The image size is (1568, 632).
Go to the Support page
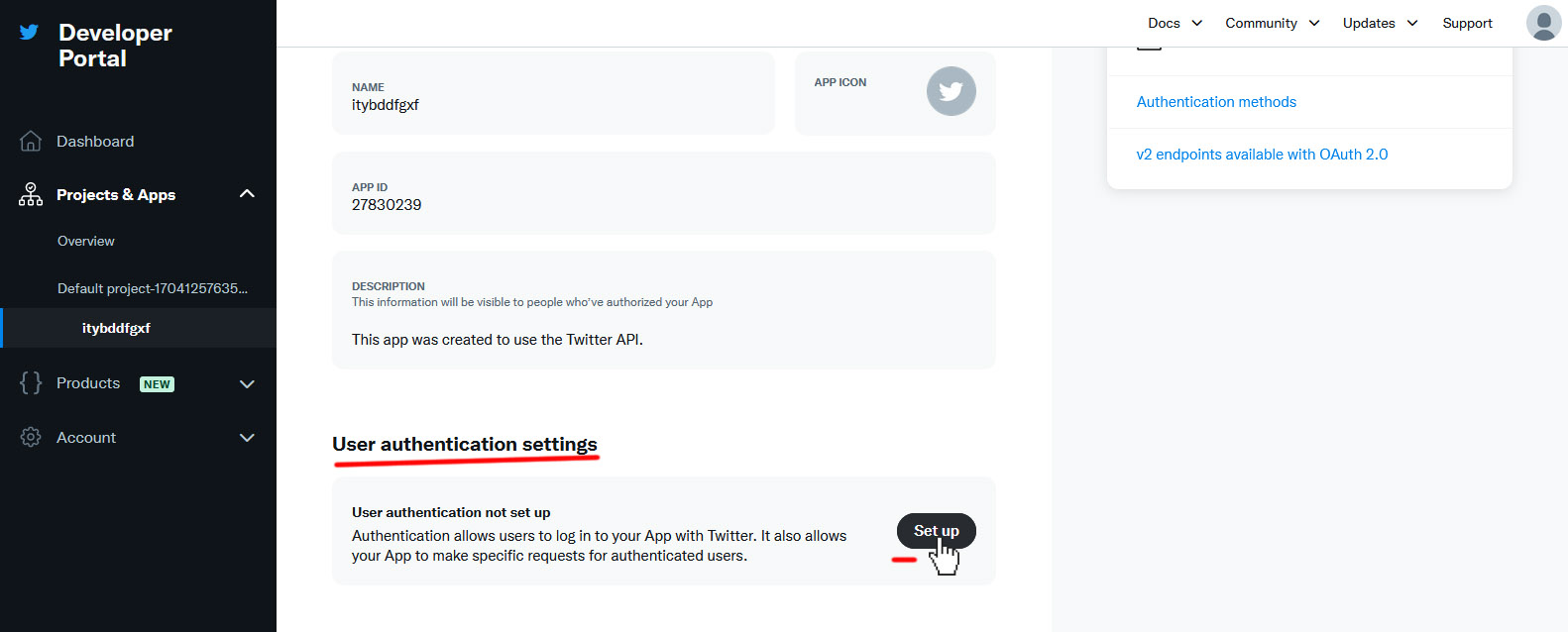pyautogui.click(x=1467, y=23)
